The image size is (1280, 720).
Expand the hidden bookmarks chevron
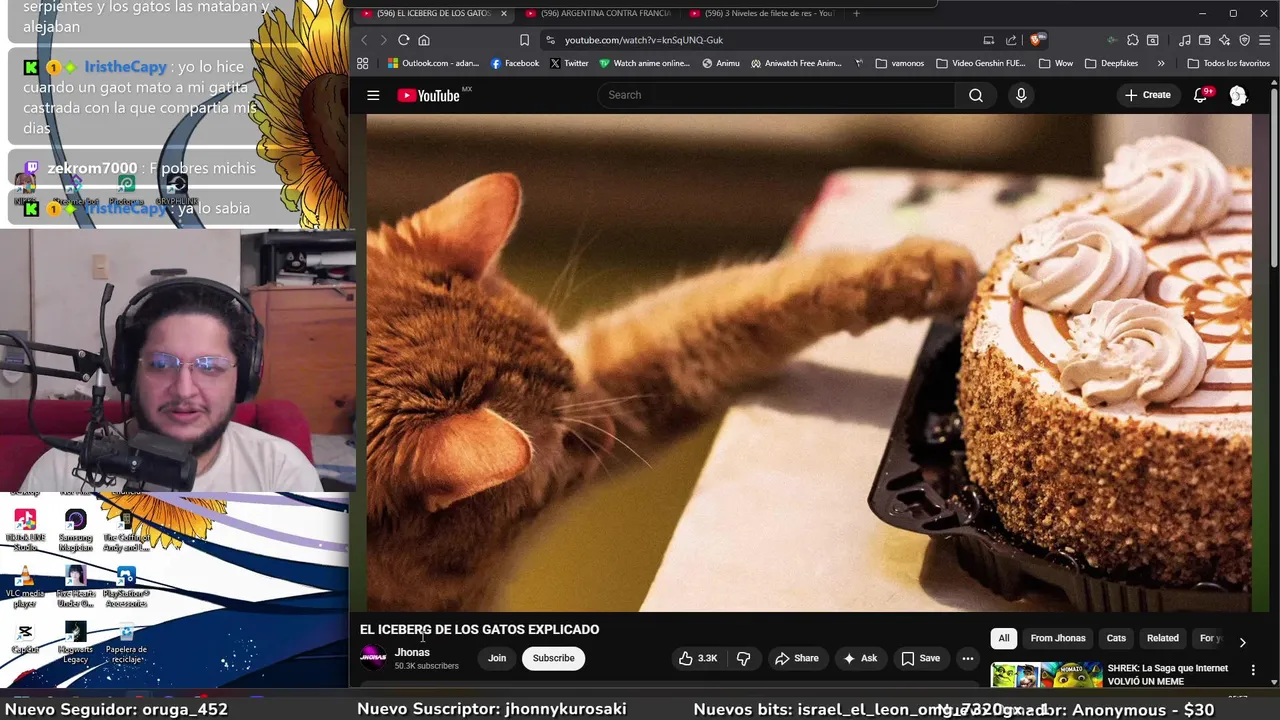click(x=1161, y=63)
